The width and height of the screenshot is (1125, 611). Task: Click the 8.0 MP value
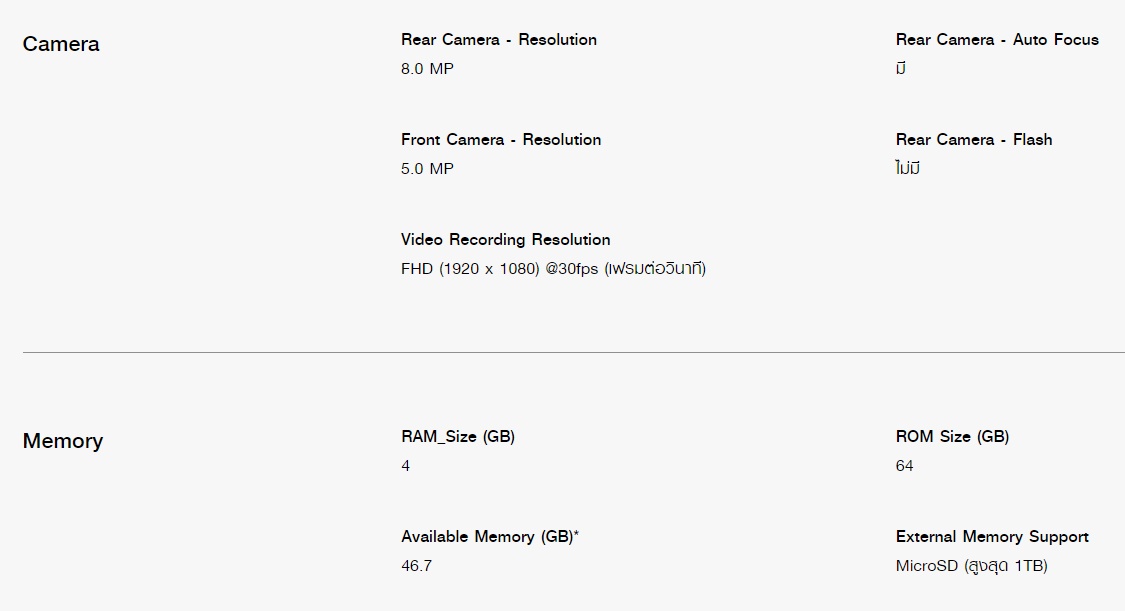click(x=428, y=69)
